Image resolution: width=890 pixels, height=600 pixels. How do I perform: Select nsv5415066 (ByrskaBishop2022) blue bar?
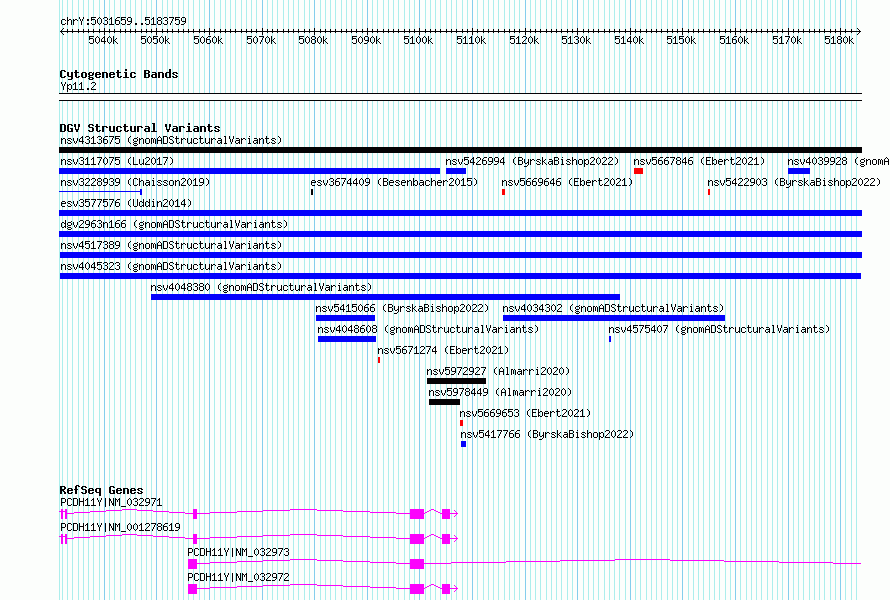pos(346,318)
